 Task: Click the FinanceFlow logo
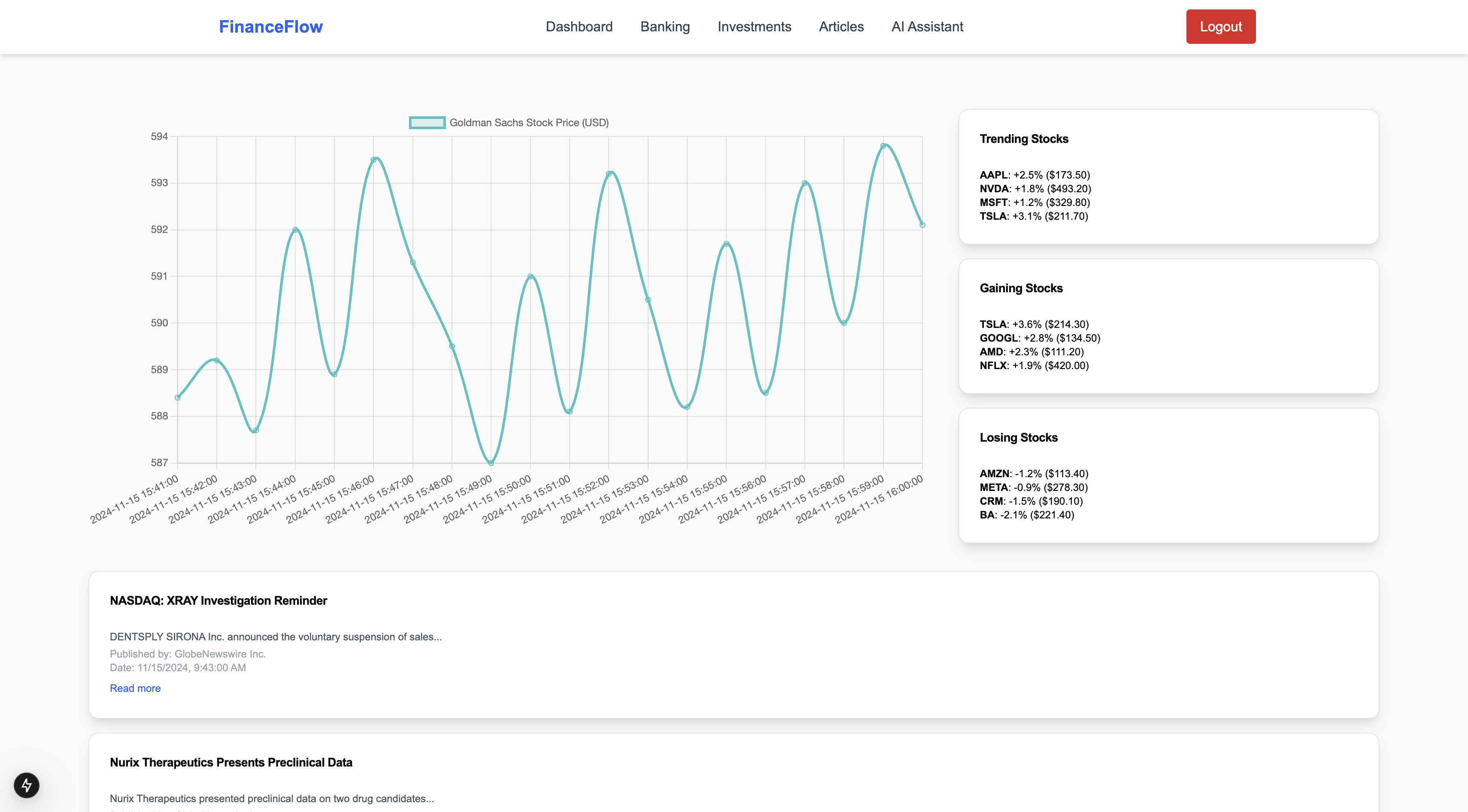(271, 27)
